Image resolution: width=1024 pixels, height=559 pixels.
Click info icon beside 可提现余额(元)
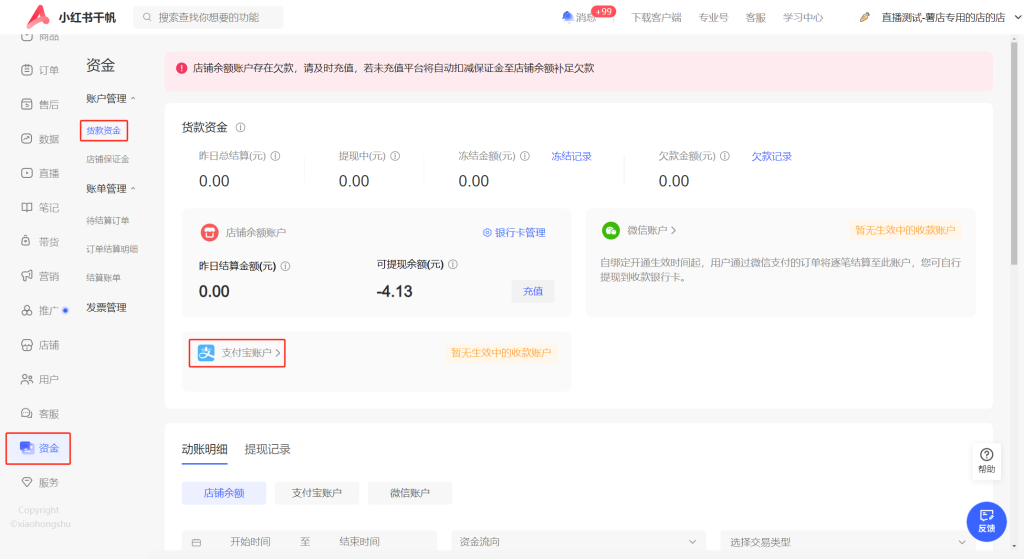[453, 264]
